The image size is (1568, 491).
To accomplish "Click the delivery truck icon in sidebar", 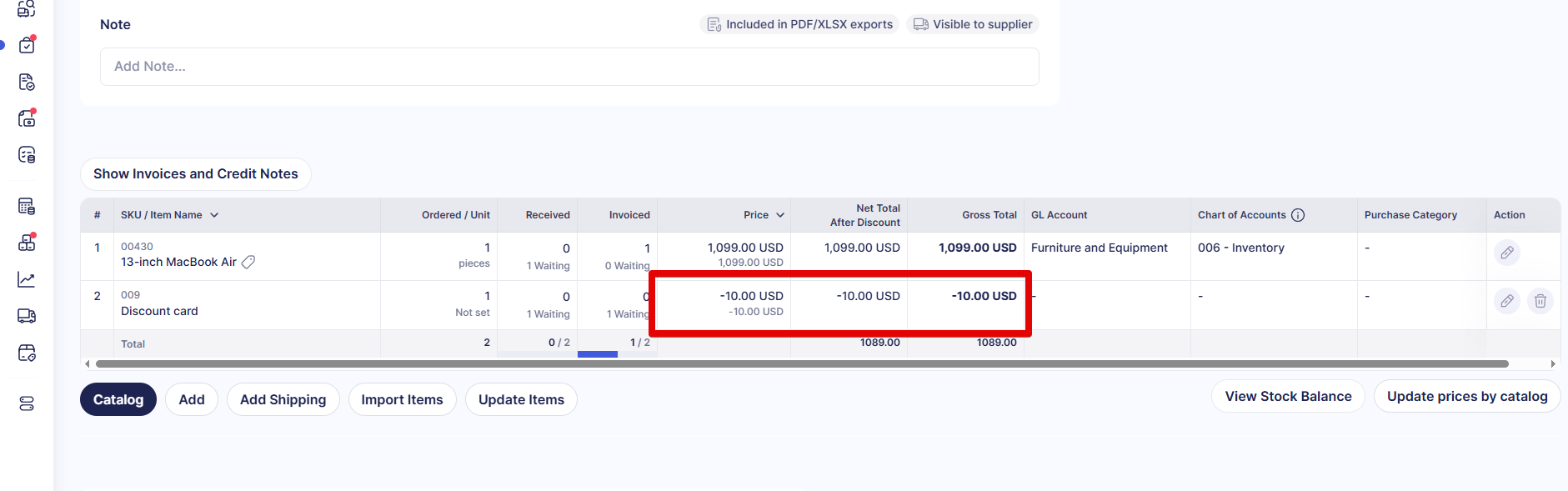I will click(x=27, y=316).
